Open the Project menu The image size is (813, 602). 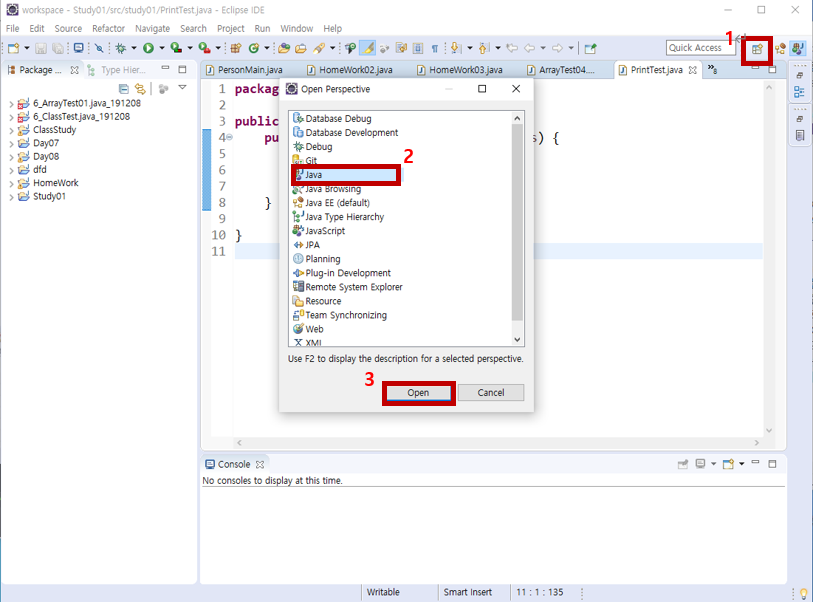point(231,29)
